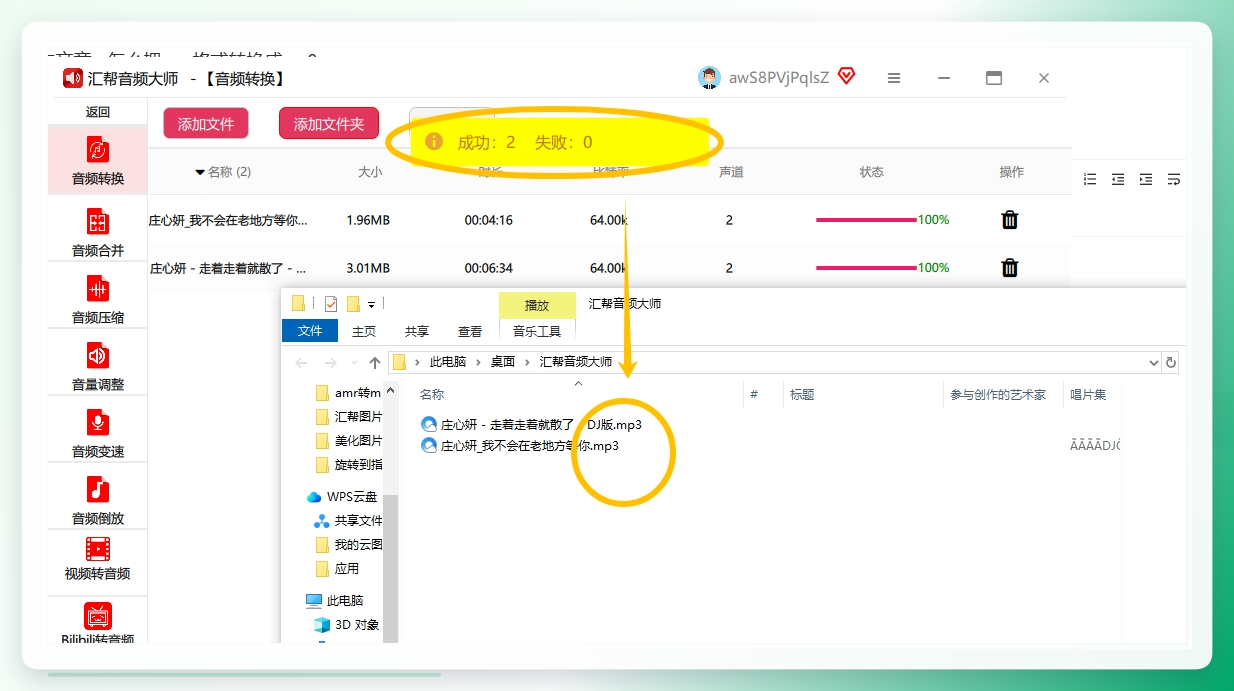Open the Bilibili转音频 tool
The height and width of the screenshot is (691, 1234).
98,624
